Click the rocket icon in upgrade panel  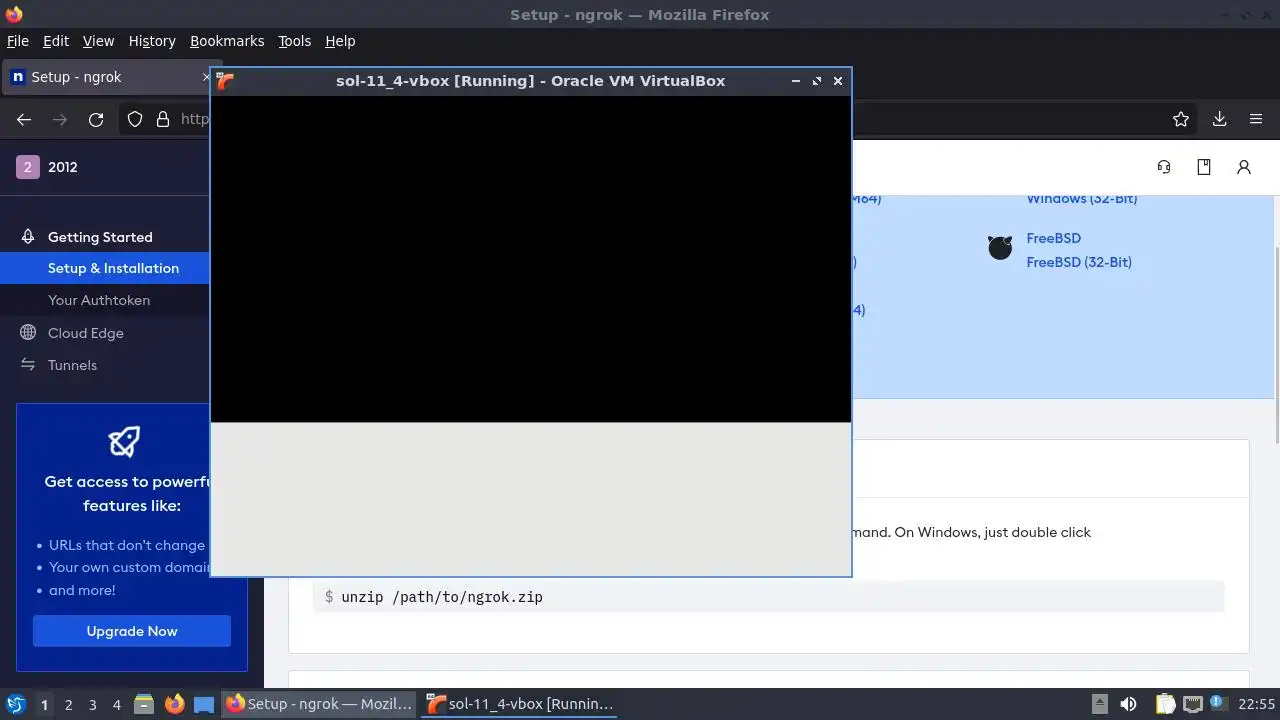(x=124, y=441)
